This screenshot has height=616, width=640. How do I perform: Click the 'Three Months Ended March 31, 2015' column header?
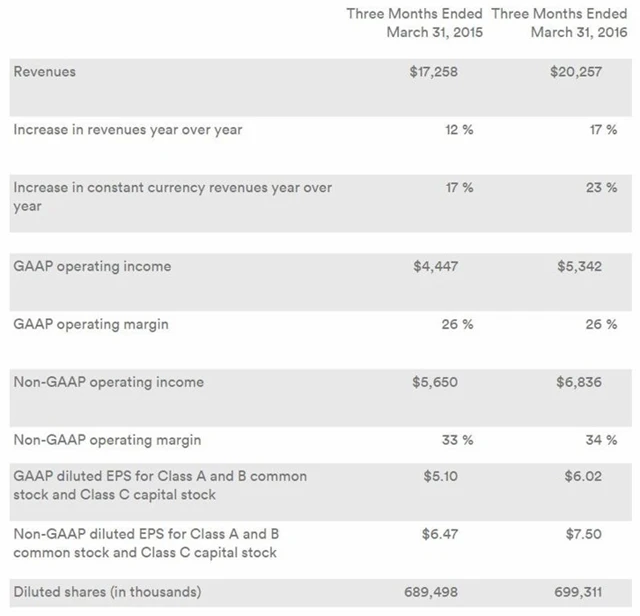[414, 22]
